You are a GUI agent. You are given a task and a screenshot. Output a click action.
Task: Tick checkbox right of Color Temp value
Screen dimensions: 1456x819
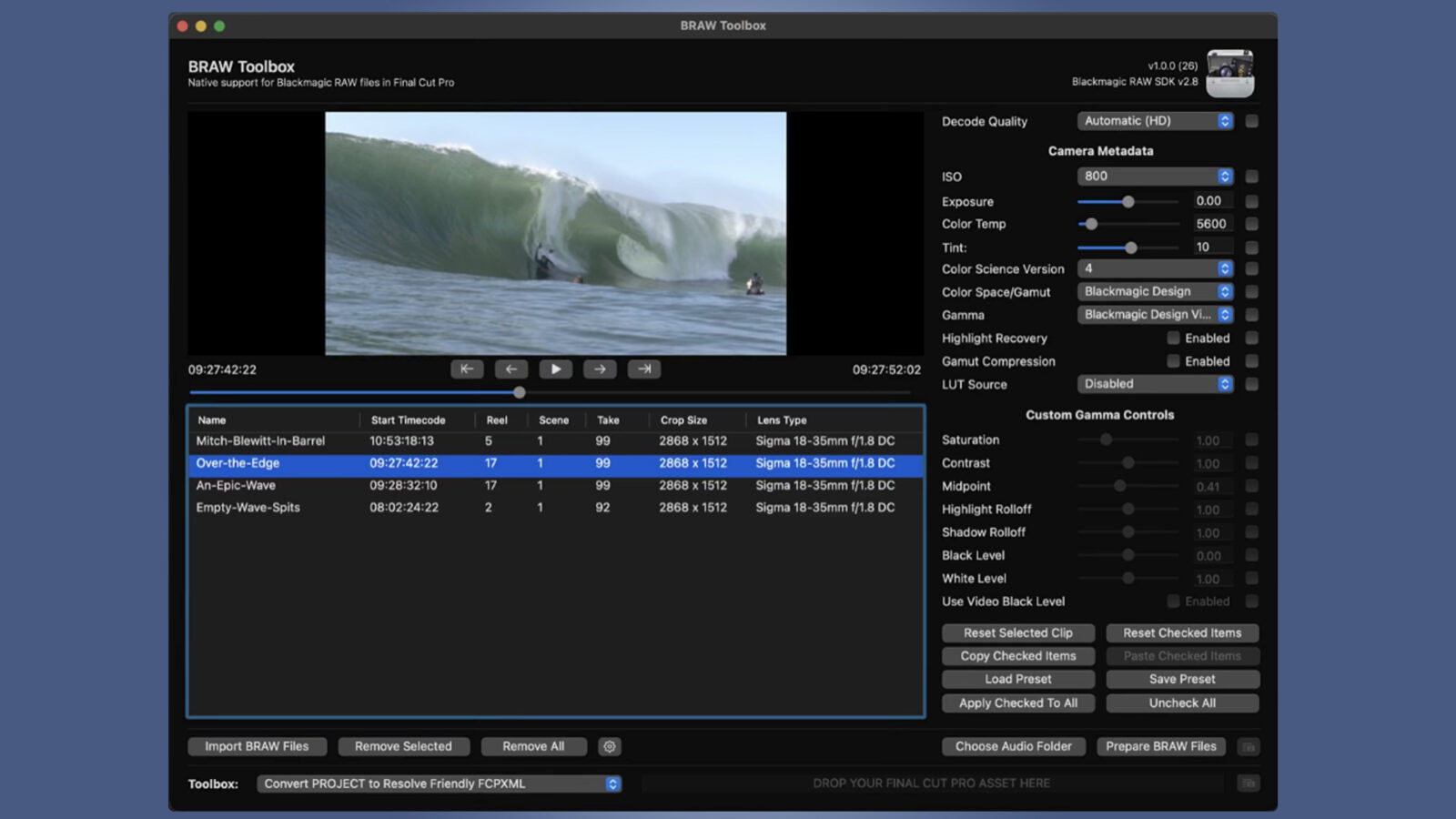coord(1252,224)
